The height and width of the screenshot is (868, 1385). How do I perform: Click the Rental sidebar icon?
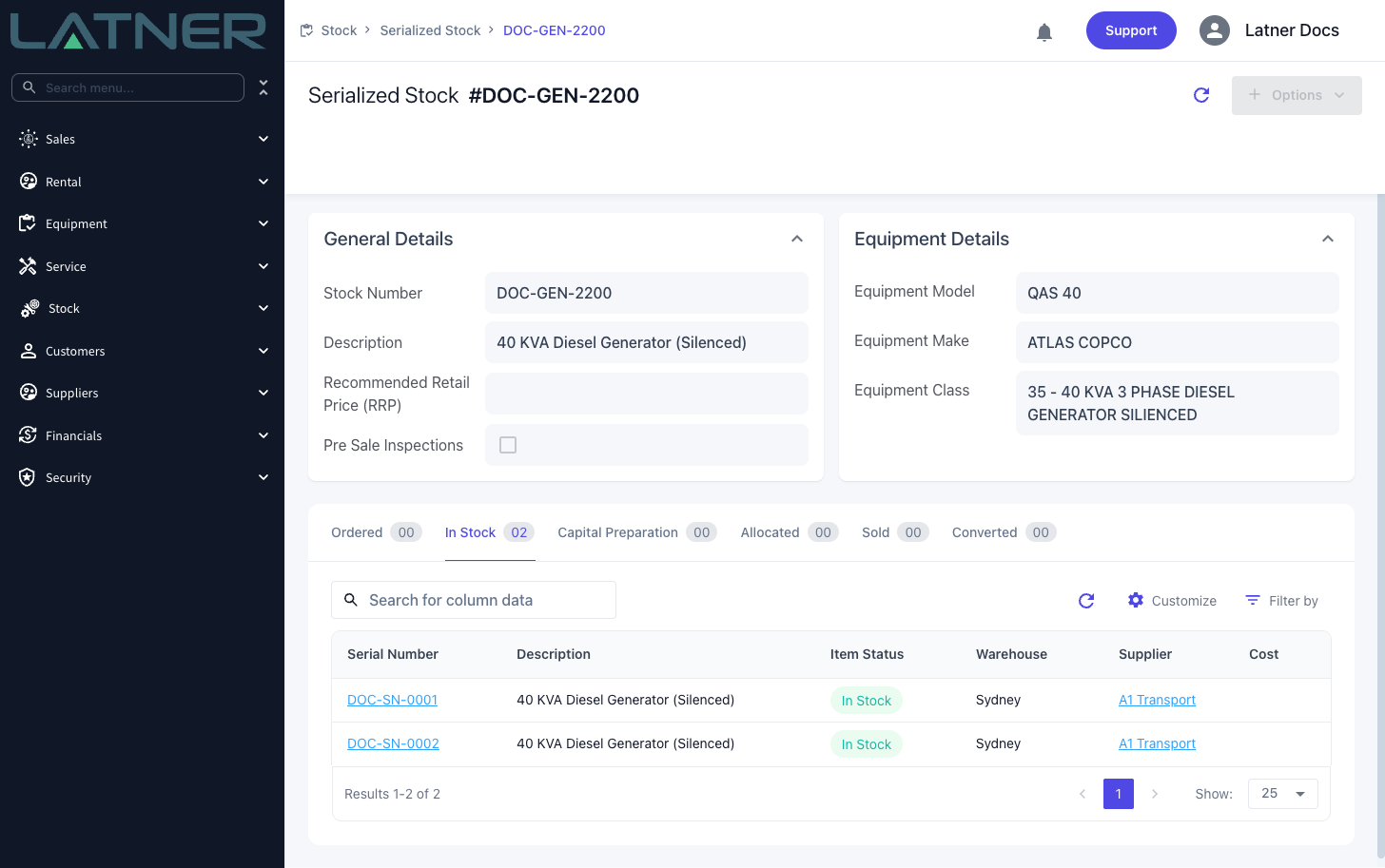29,182
